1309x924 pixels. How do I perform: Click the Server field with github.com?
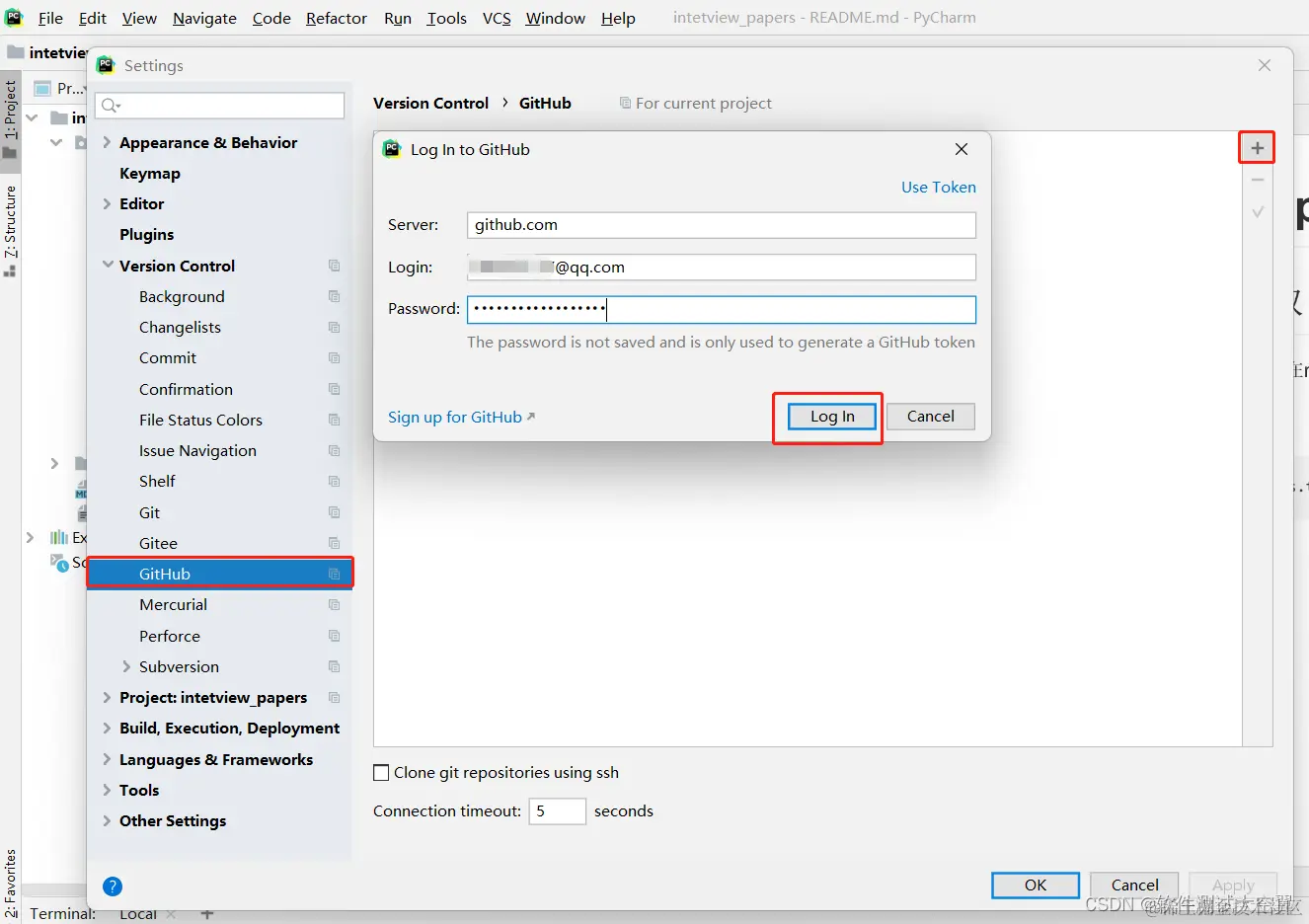[x=722, y=225]
